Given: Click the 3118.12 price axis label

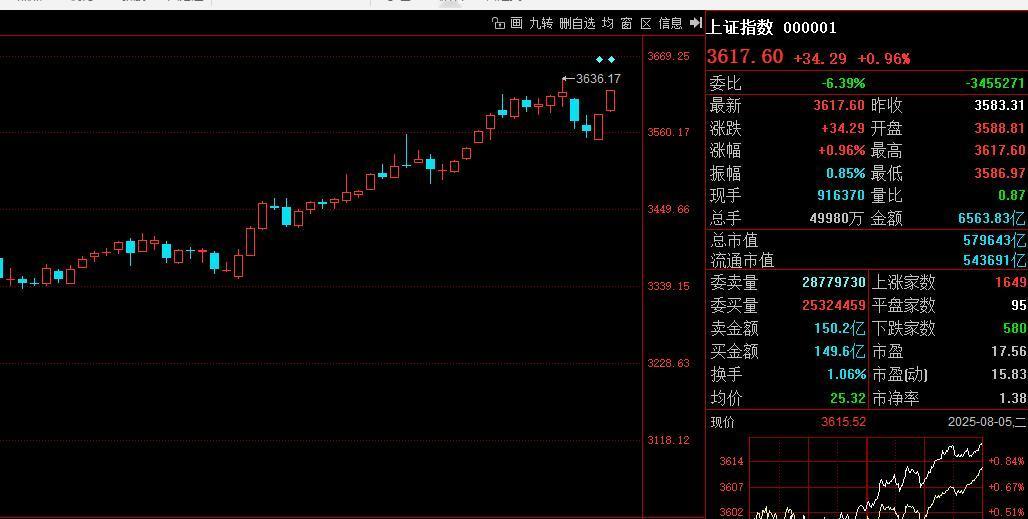Looking at the screenshot, I should (668, 440).
